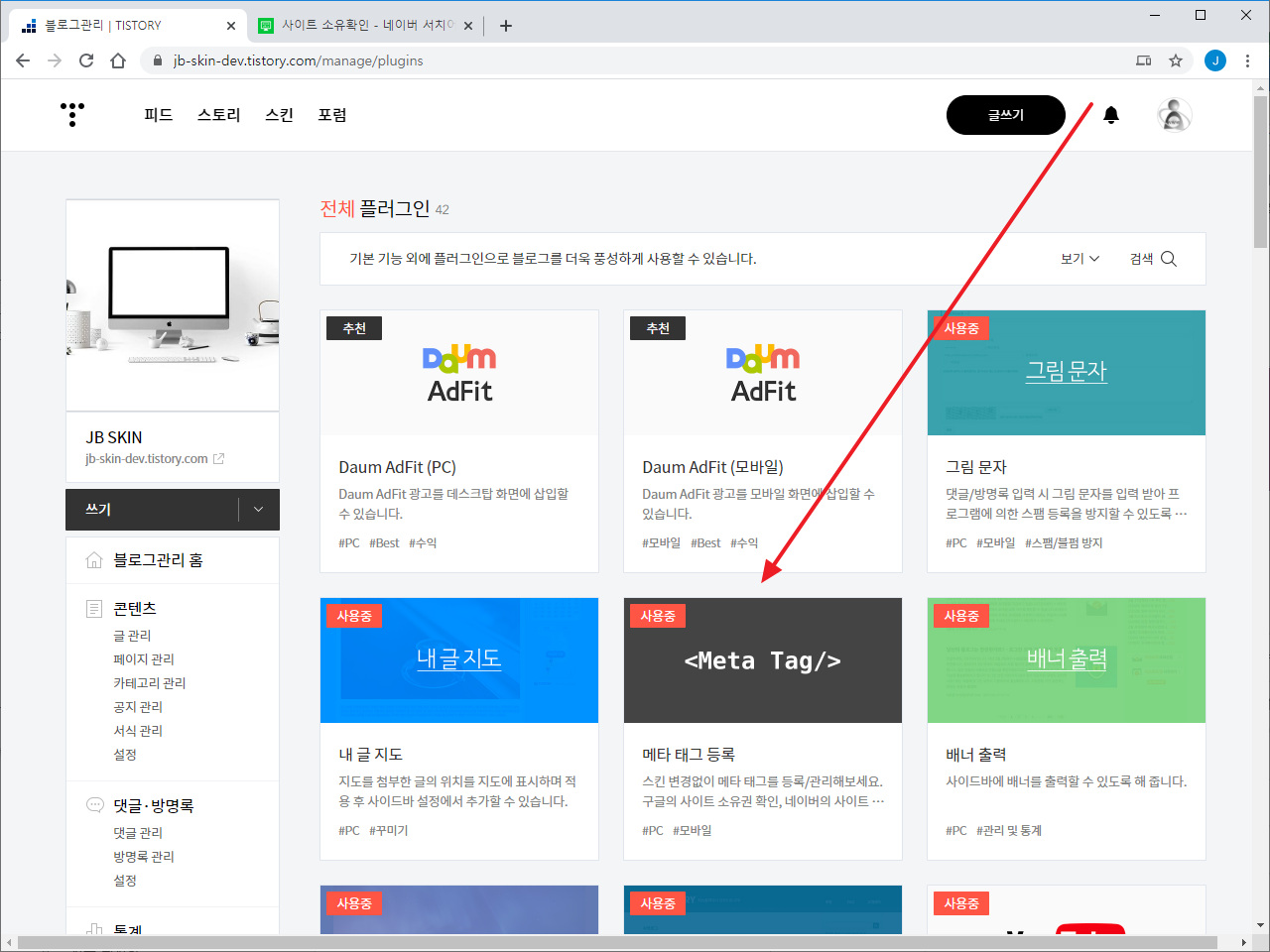This screenshot has width=1270, height=952.
Task: Open the 내 글 지도 plugin banner
Action: click(x=459, y=660)
